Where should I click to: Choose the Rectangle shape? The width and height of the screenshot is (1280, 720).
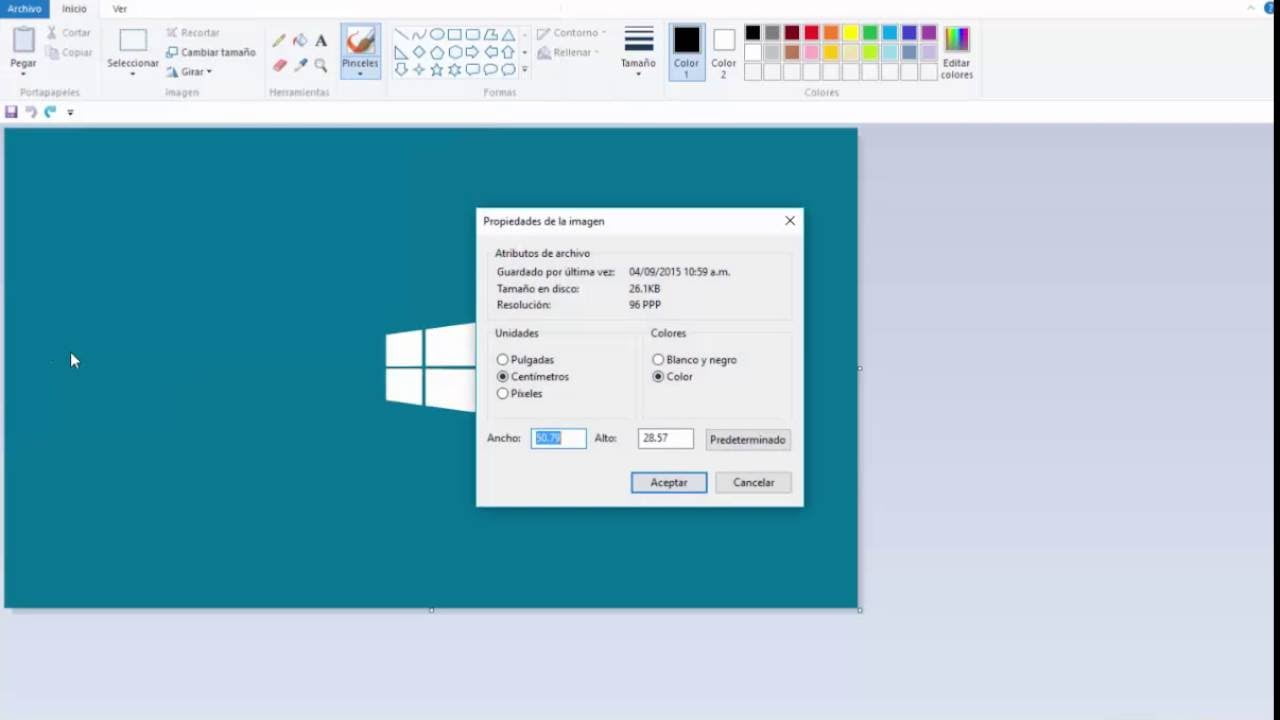click(455, 34)
